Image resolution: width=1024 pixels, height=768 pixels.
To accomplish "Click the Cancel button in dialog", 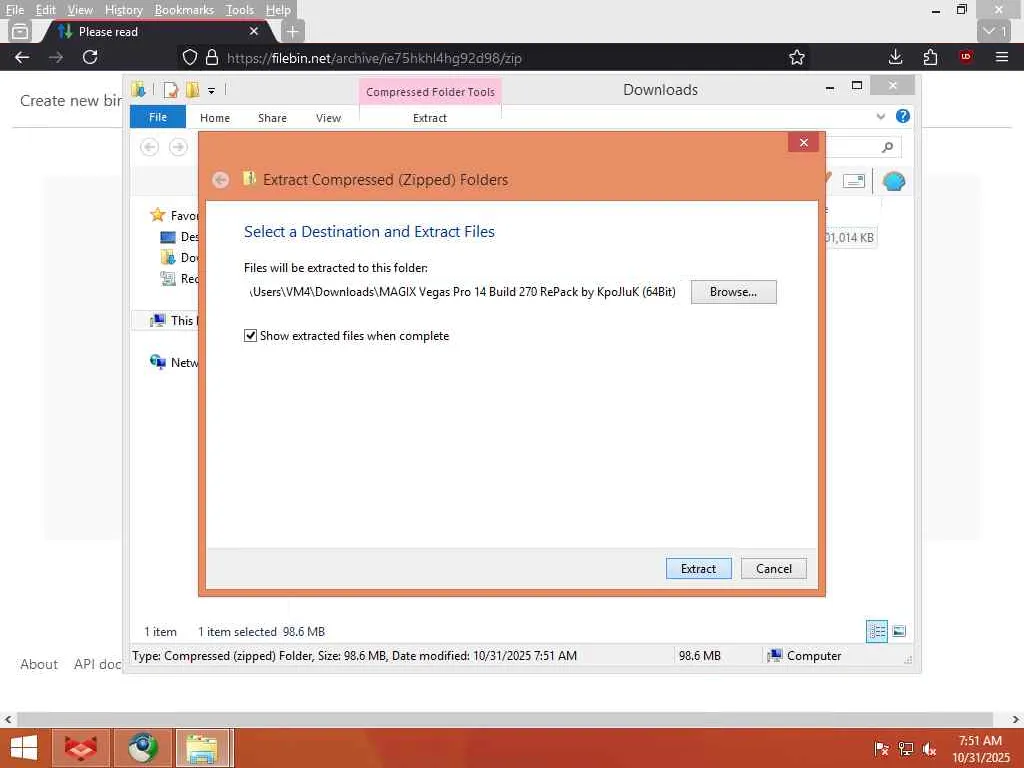I will tap(773, 568).
